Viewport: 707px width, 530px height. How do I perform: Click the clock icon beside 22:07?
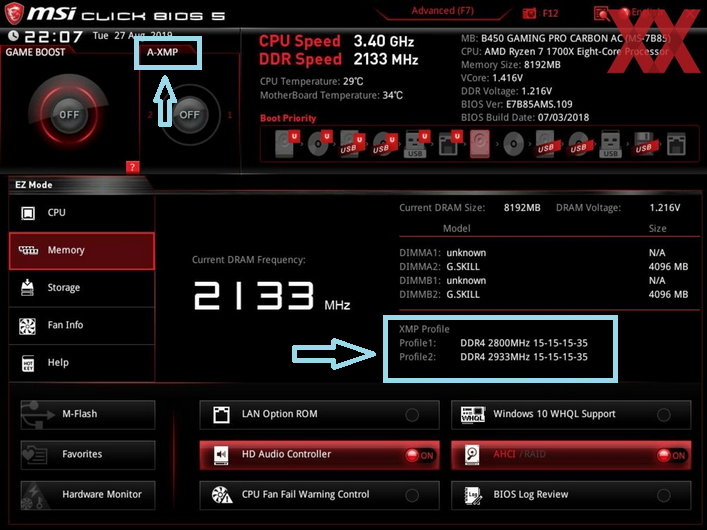click(14, 36)
